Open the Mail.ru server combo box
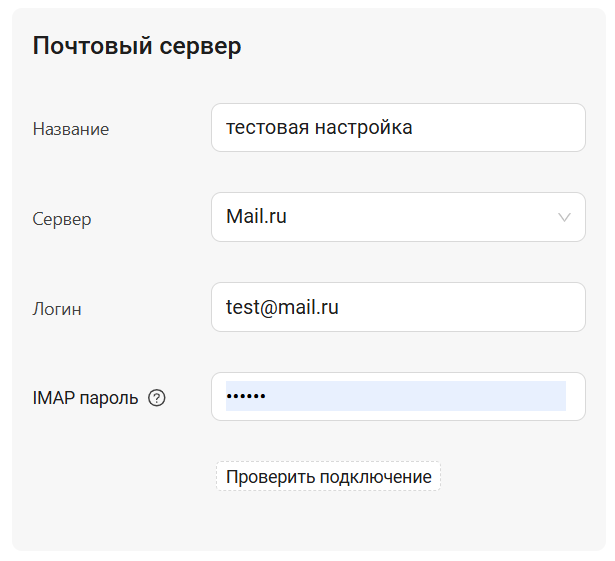615x561 pixels. (398, 217)
